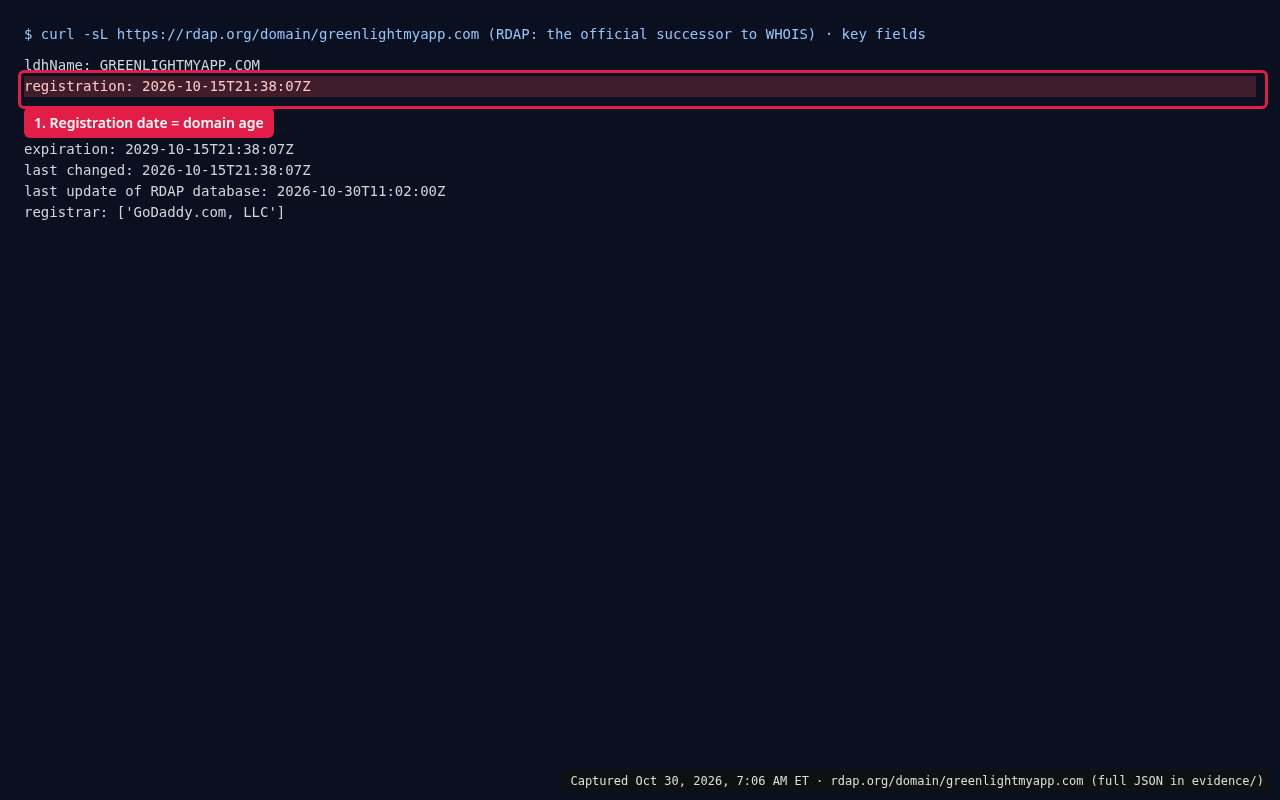The height and width of the screenshot is (800, 1280).
Task: Select the last update of RDAP database line
Action: tap(235, 191)
